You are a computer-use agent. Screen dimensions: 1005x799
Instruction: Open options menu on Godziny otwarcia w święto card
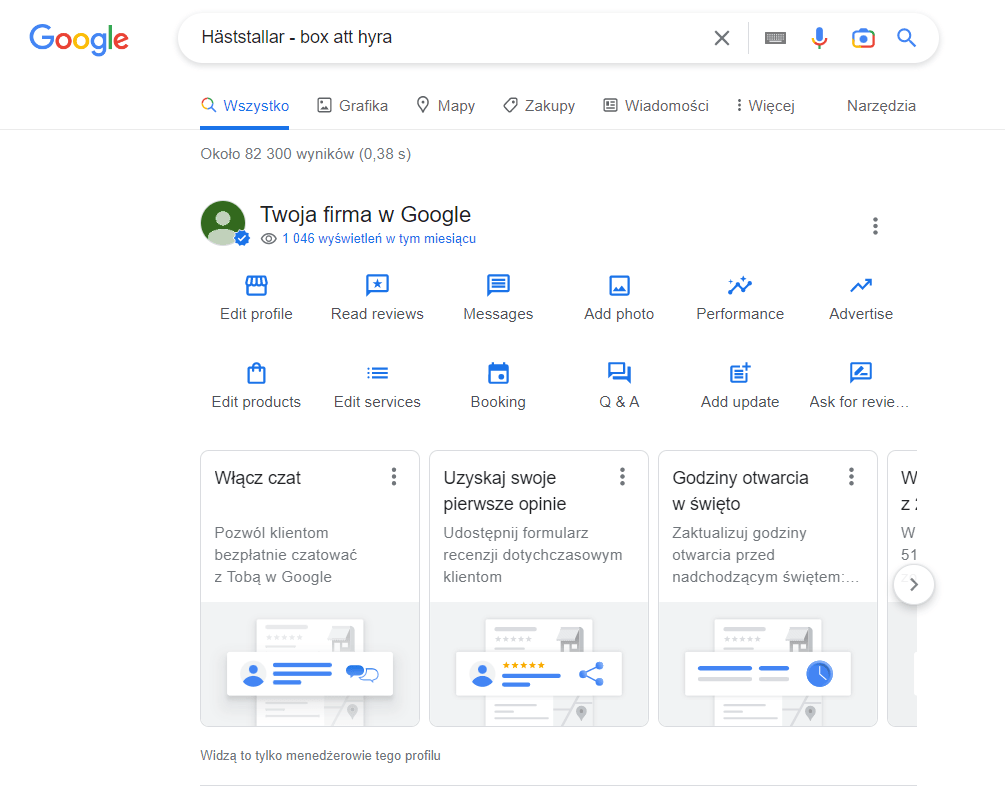(x=851, y=477)
